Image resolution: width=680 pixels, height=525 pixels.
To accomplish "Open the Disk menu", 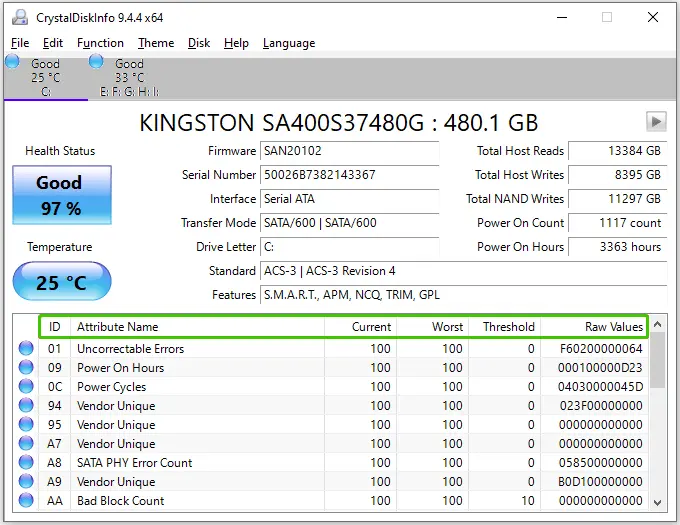I will pyautogui.click(x=199, y=43).
